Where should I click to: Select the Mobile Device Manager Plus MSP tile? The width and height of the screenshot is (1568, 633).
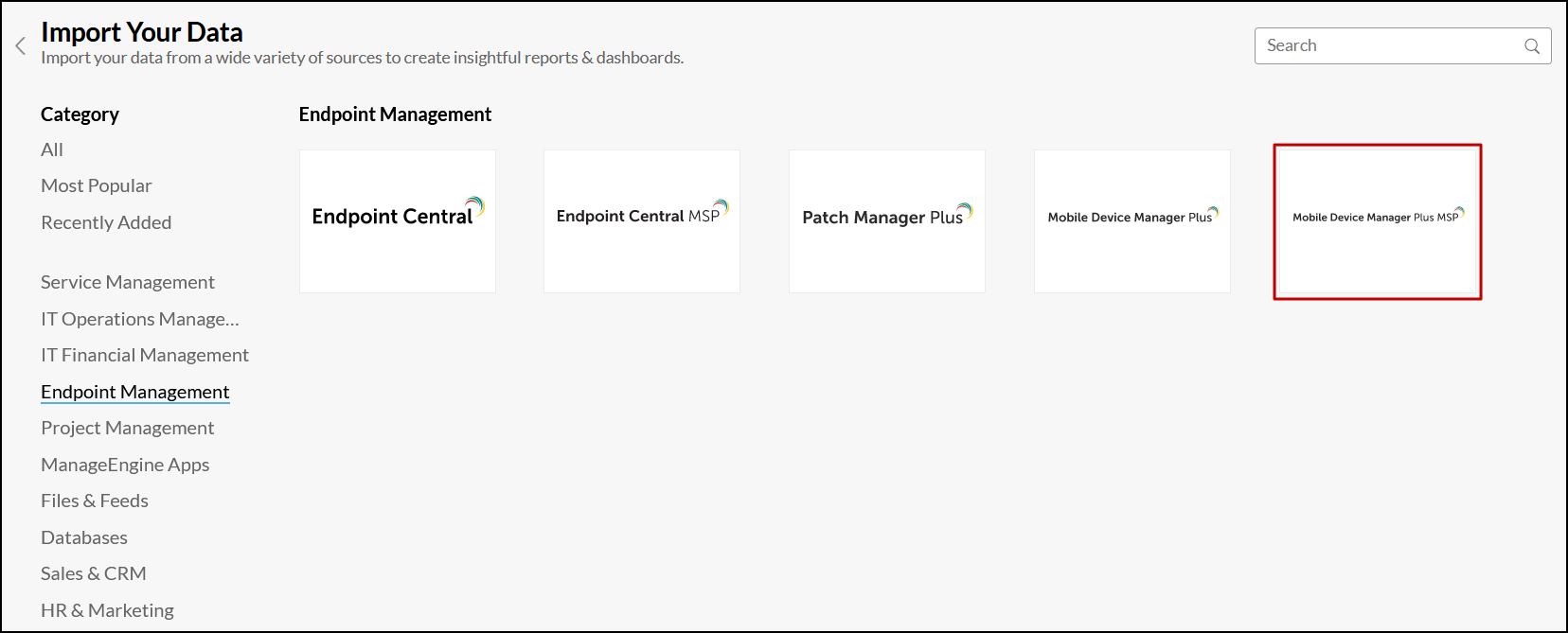point(1378,221)
